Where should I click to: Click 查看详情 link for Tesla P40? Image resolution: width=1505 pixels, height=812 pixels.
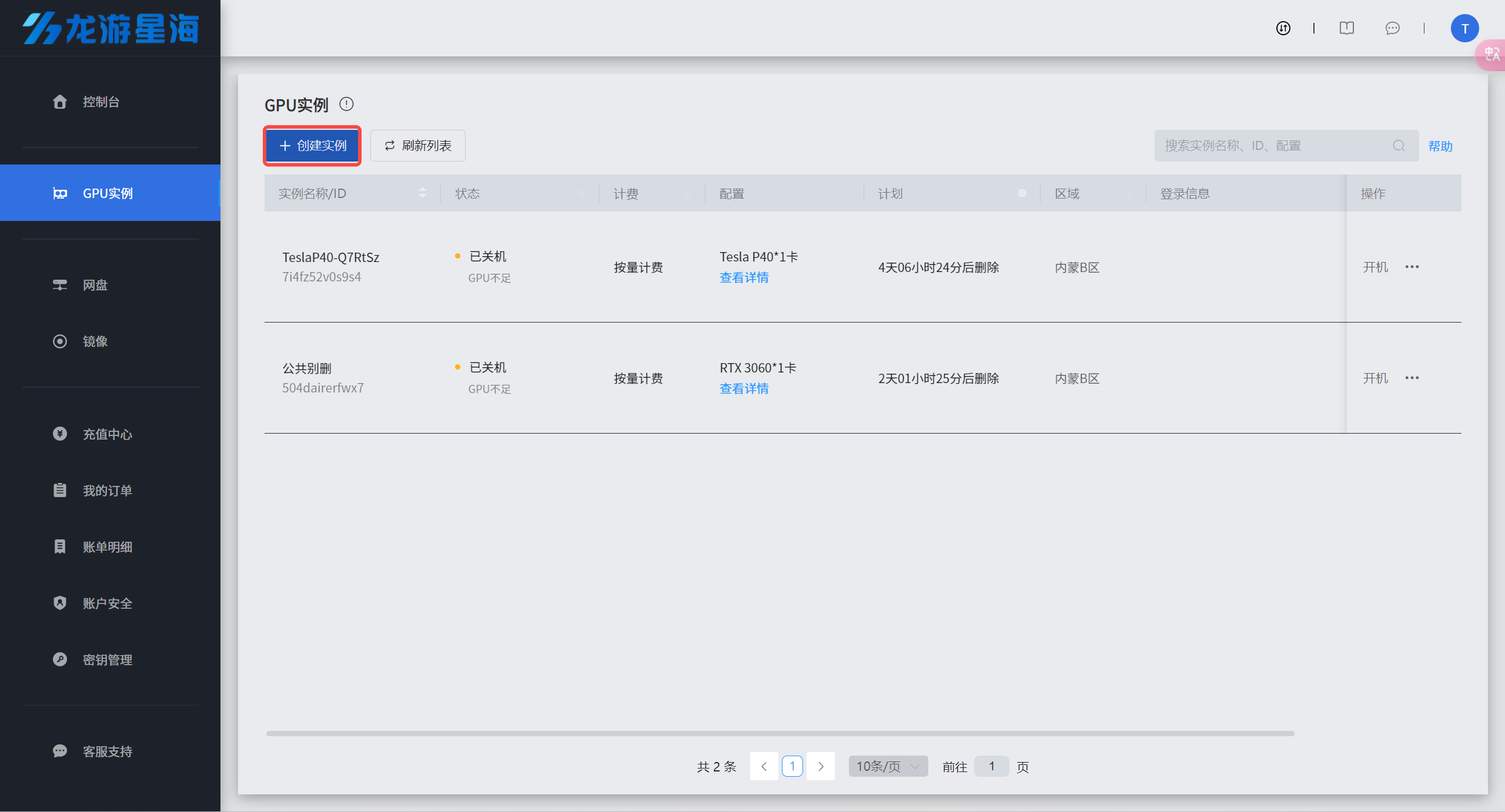tap(744, 277)
